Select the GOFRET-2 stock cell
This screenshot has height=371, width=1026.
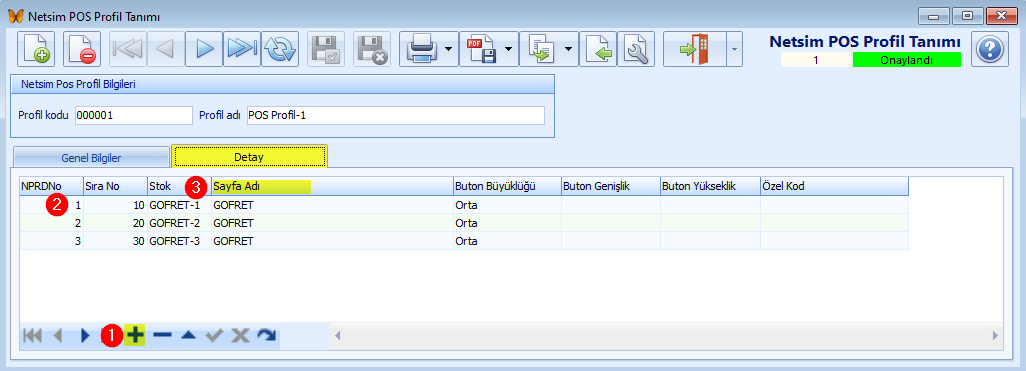(x=179, y=222)
